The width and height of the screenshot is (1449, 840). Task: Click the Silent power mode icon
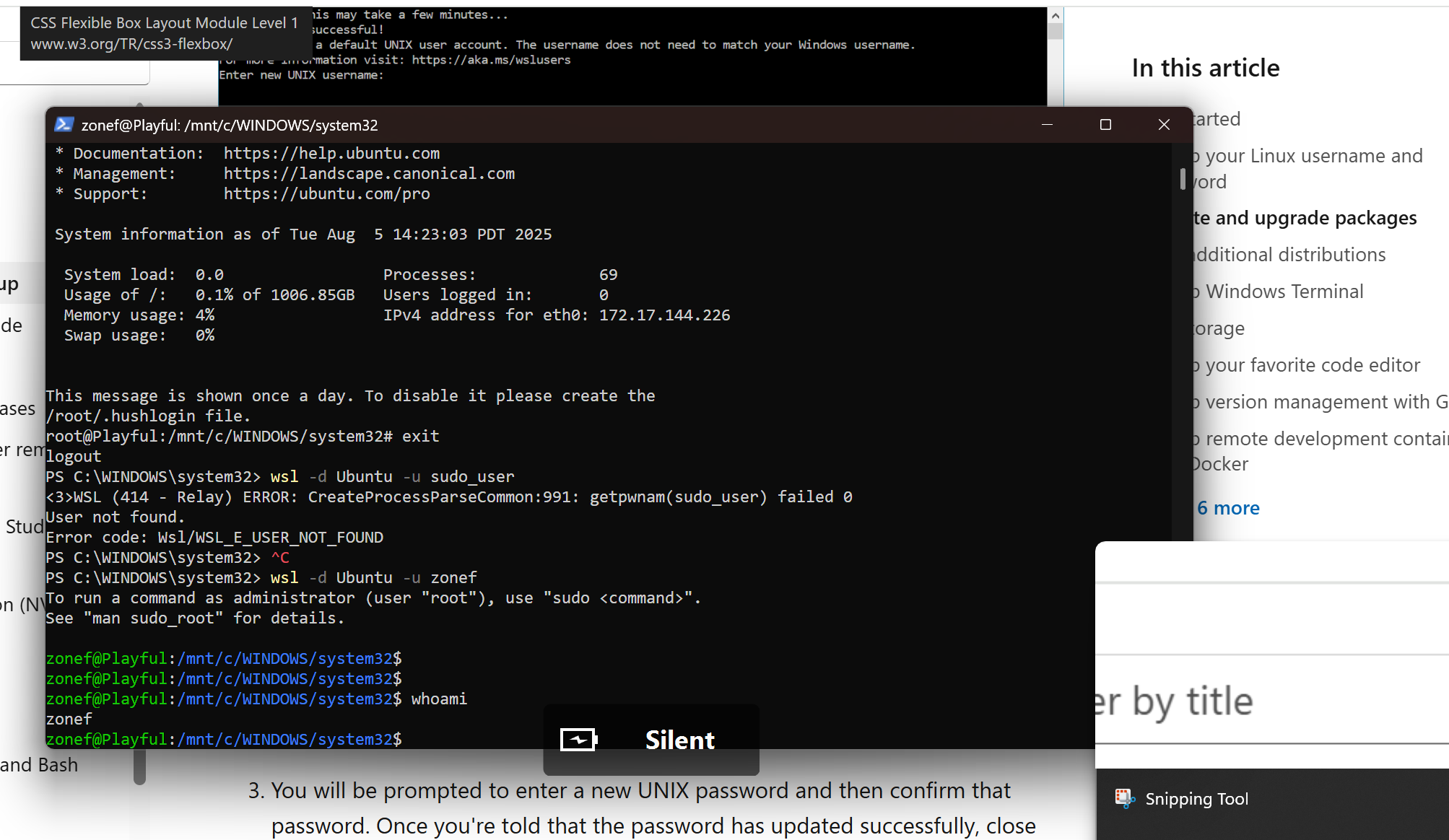579,740
